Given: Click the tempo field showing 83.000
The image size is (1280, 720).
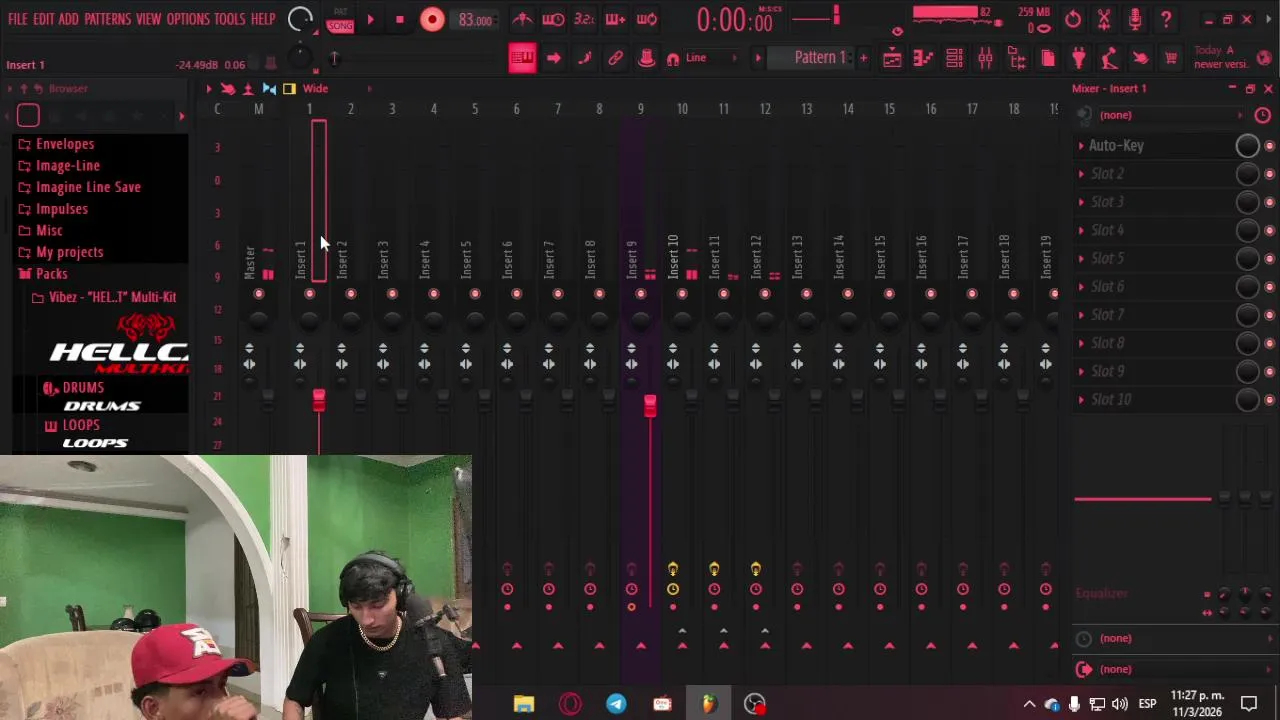Looking at the screenshot, I should [x=475, y=20].
